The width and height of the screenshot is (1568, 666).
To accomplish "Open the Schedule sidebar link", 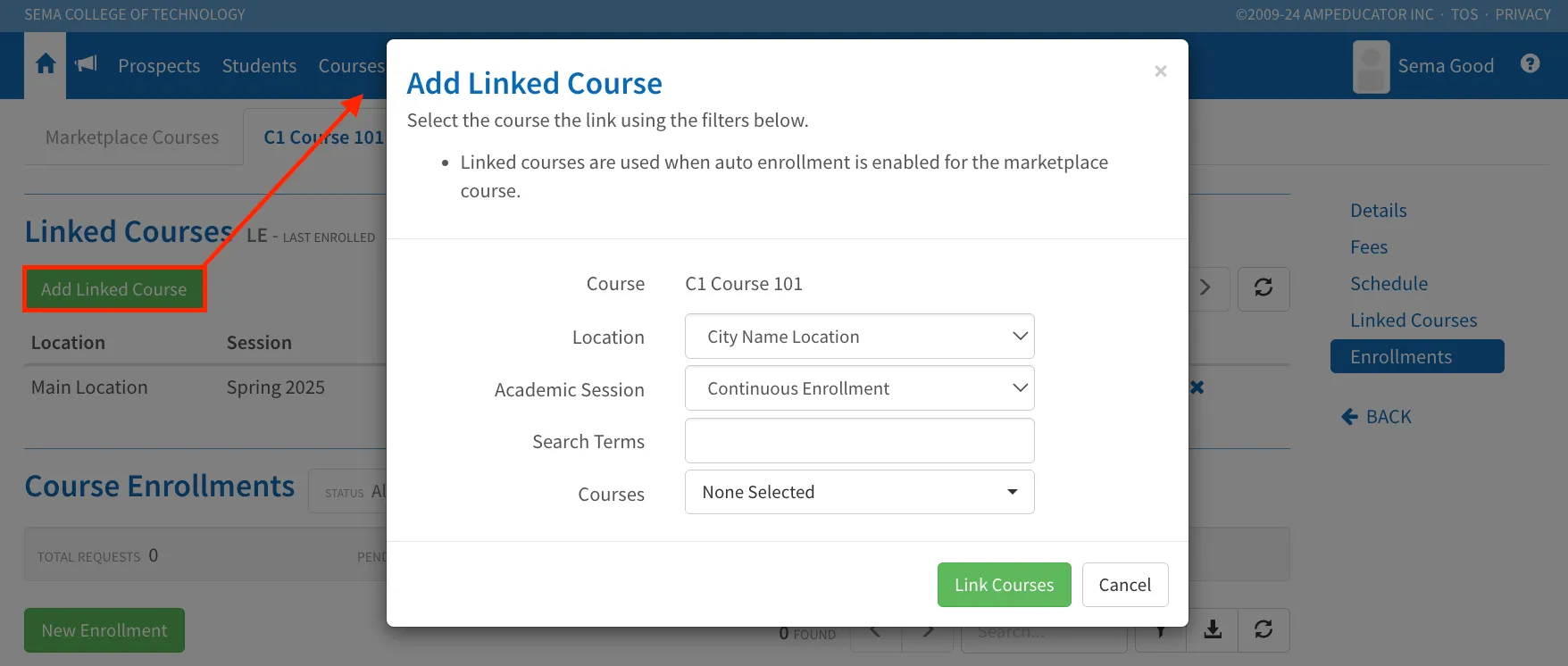I will [x=1389, y=284].
